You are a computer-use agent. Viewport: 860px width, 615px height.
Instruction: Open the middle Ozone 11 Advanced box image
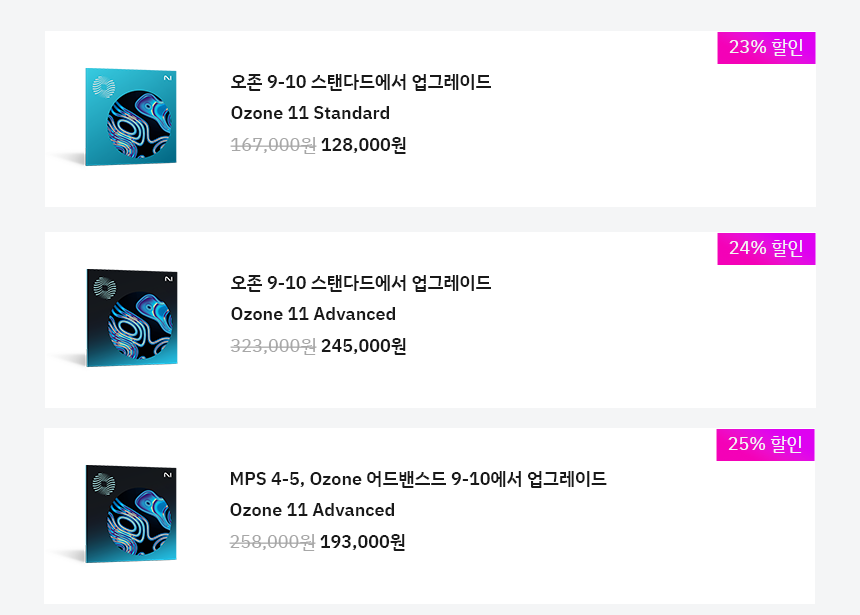tap(132, 318)
